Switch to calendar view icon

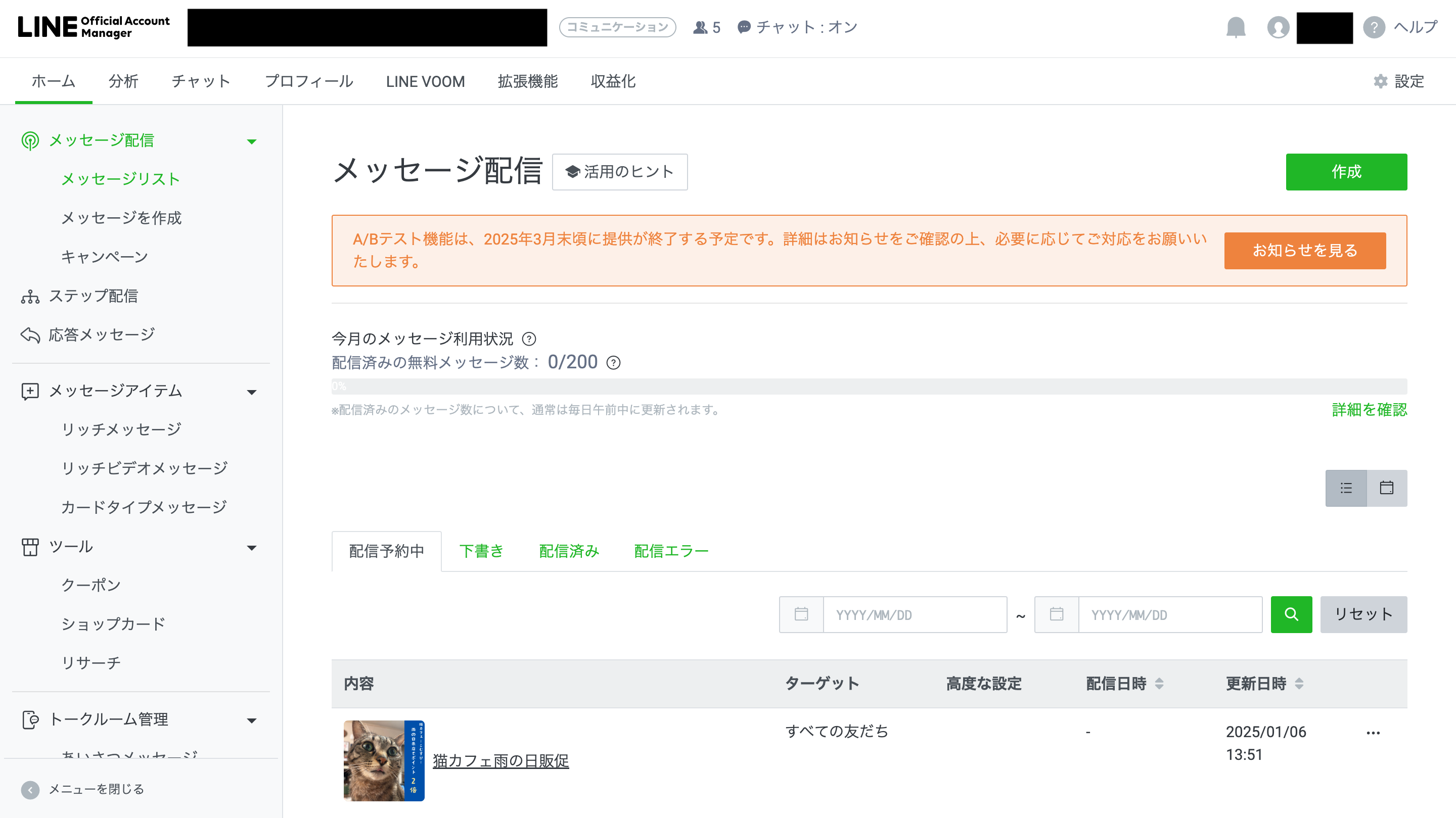tap(1386, 488)
